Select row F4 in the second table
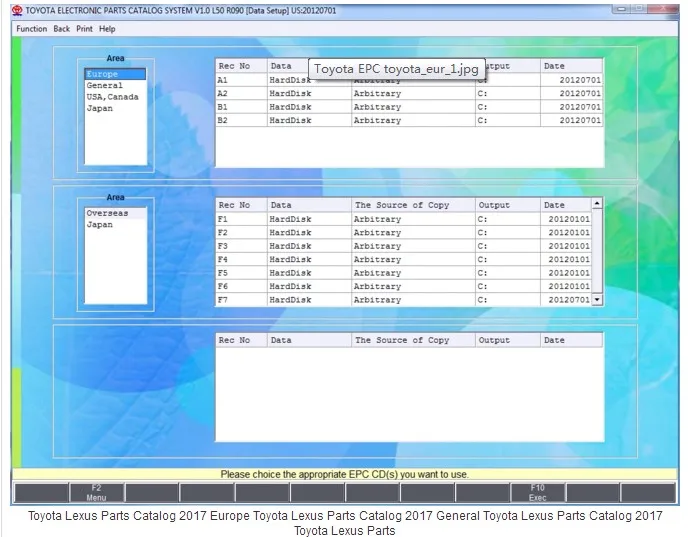 (x=404, y=259)
